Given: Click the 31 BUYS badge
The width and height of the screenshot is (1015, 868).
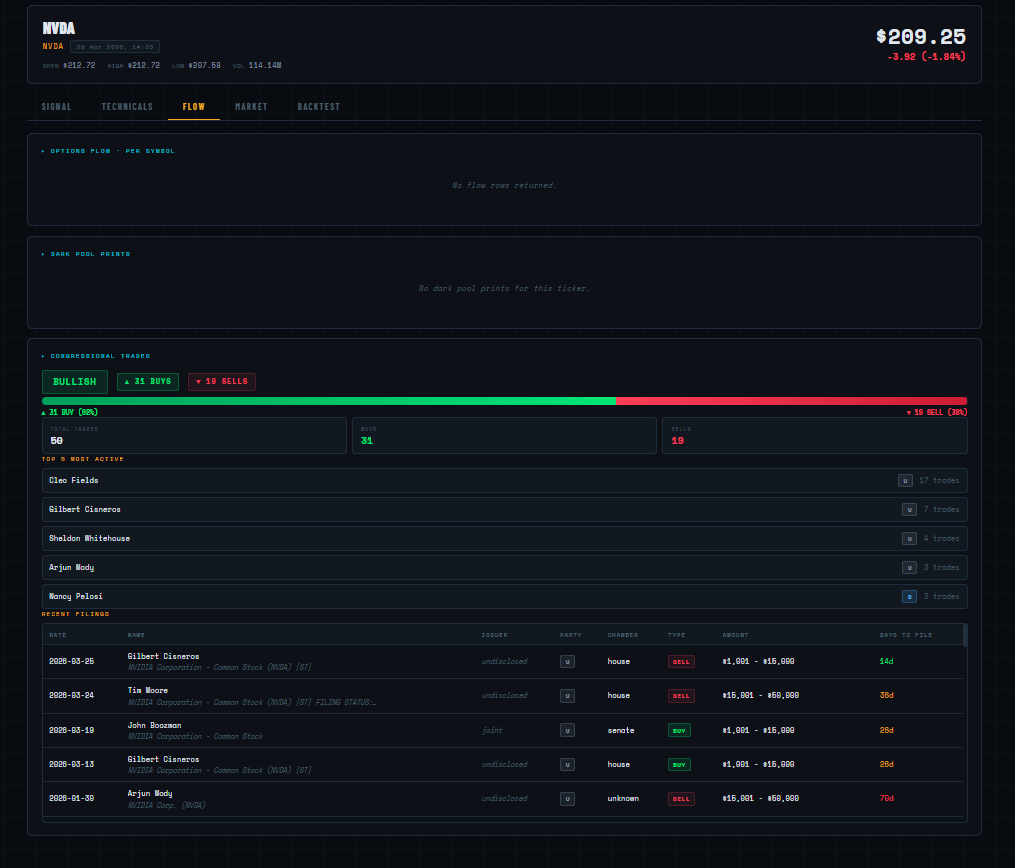Looking at the screenshot, I should [x=148, y=382].
